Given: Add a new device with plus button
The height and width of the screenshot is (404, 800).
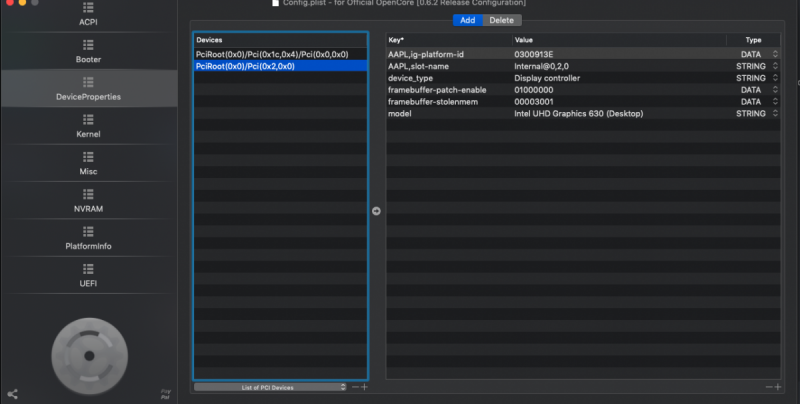Looking at the screenshot, I should pos(365,387).
